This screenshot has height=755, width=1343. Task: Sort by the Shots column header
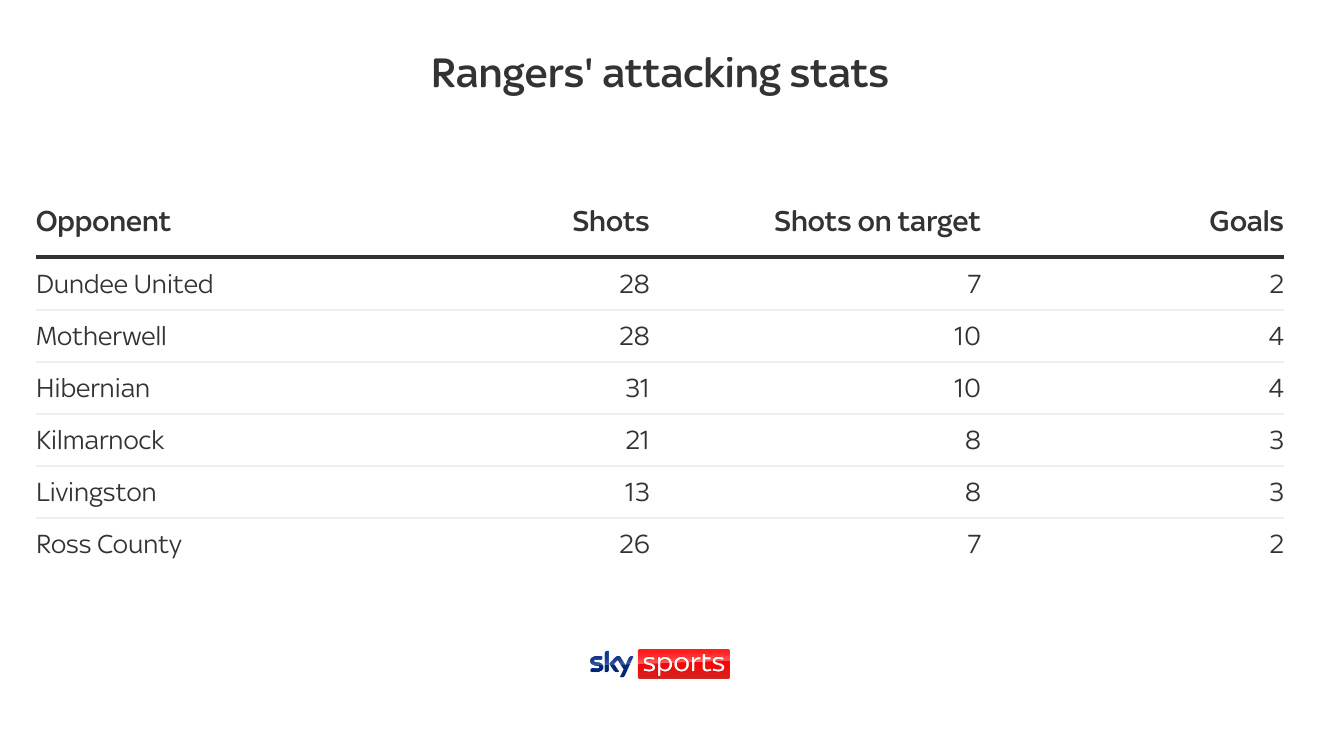click(x=610, y=221)
